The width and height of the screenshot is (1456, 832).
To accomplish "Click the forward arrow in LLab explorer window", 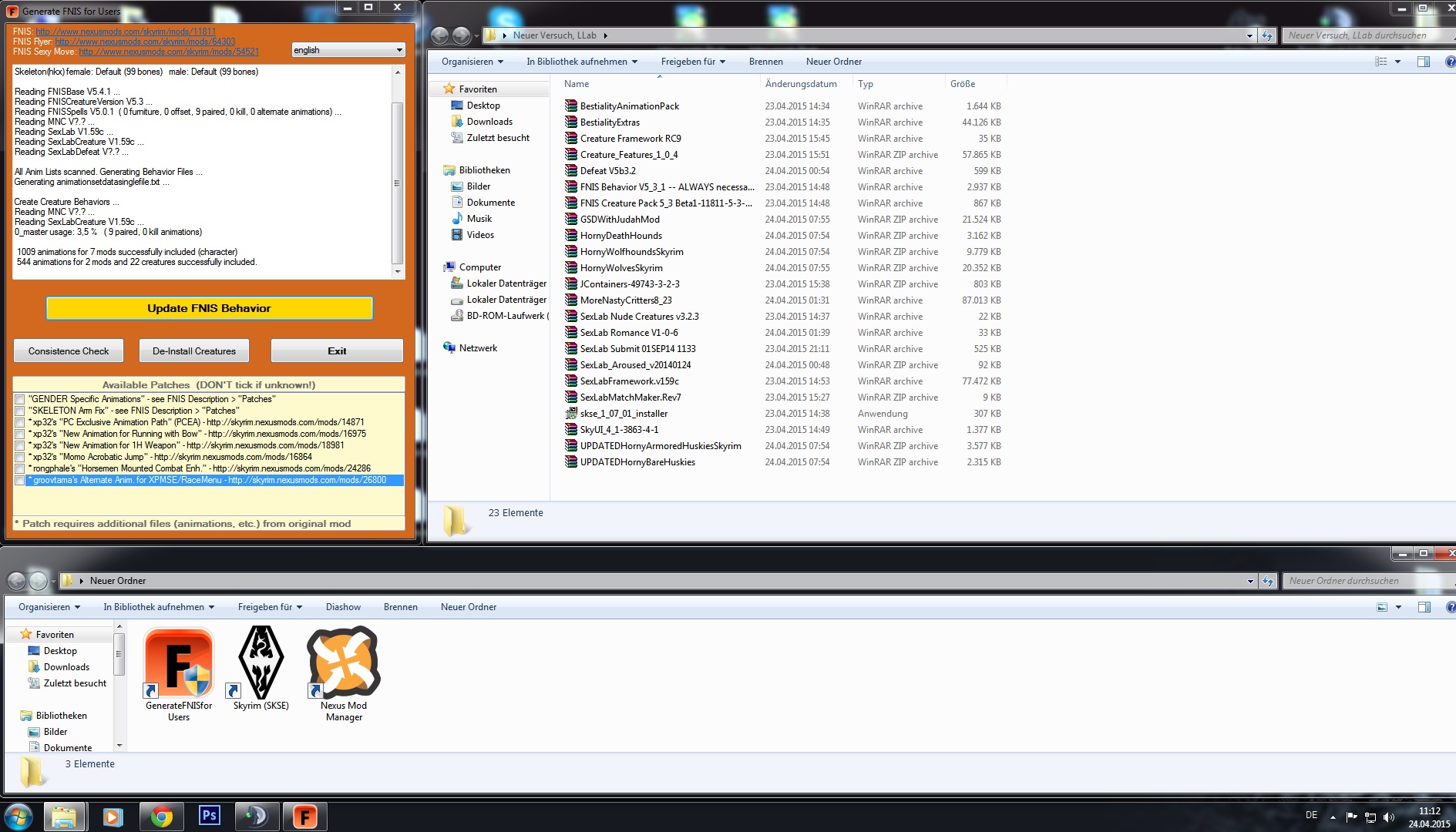I will point(461,35).
